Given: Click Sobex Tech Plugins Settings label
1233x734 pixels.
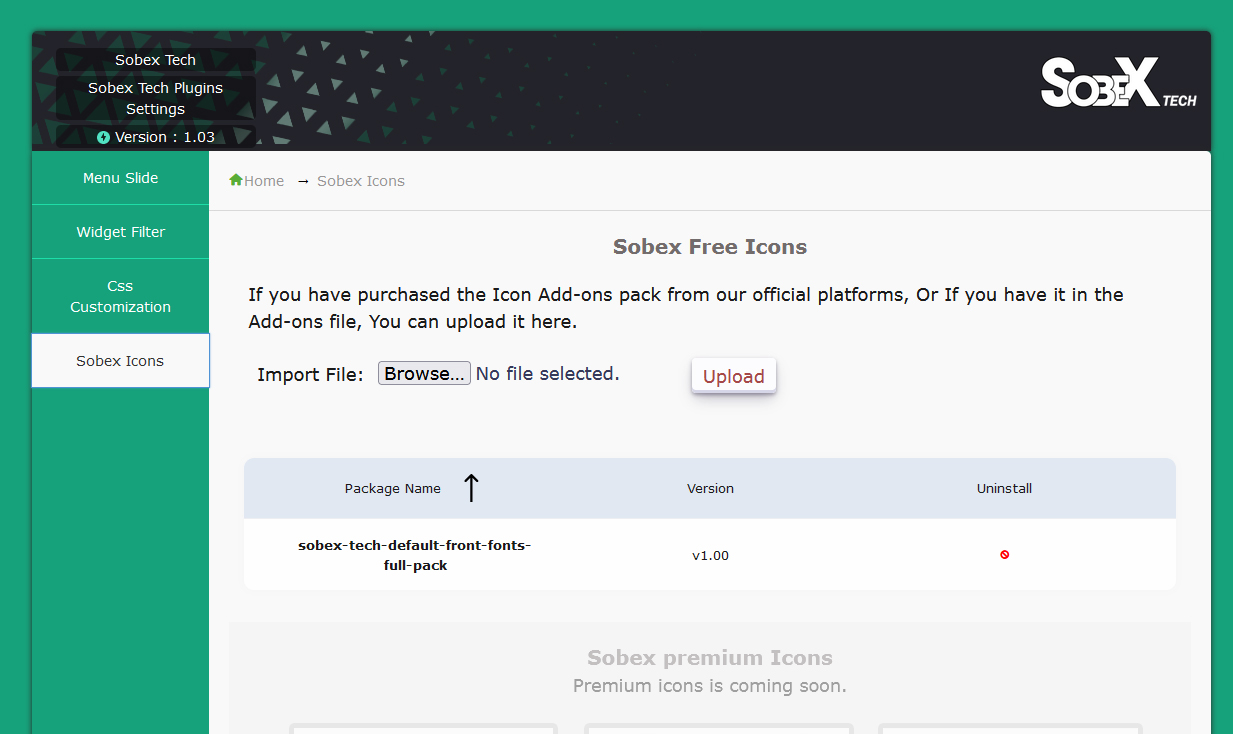Looking at the screenshot, I should coord(156,98).
